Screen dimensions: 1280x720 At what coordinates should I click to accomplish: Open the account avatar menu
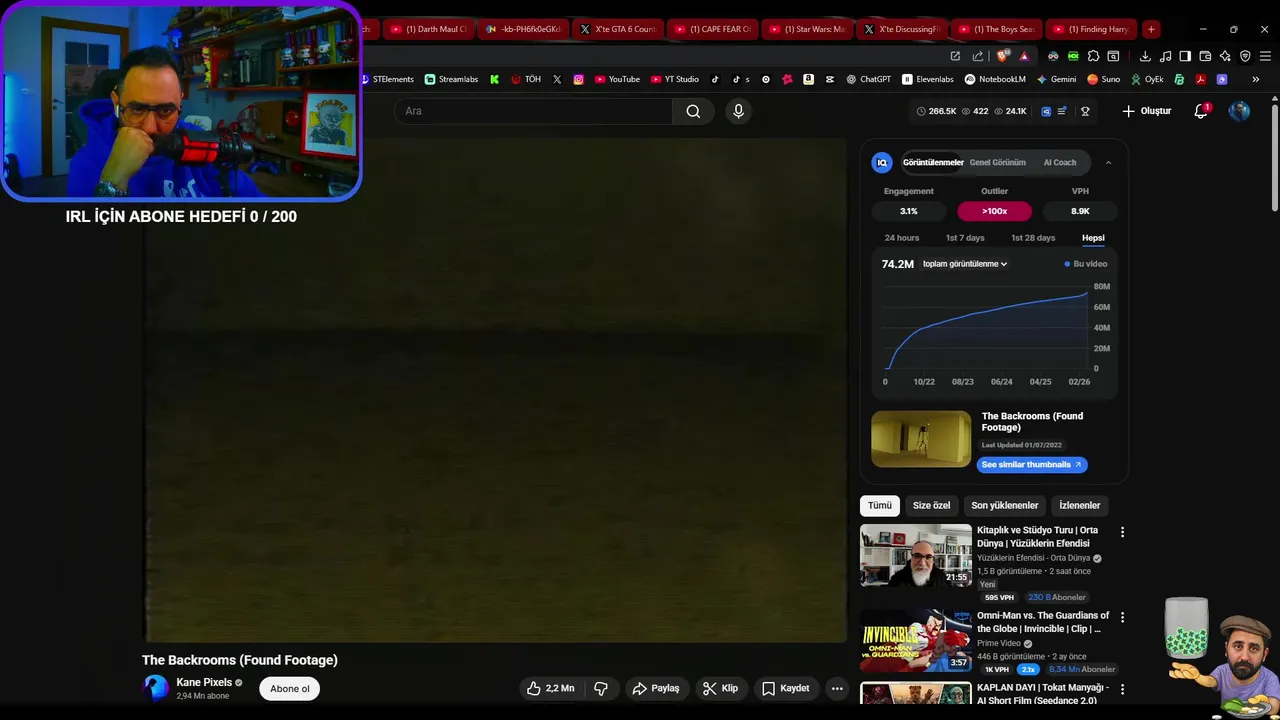1239,111
